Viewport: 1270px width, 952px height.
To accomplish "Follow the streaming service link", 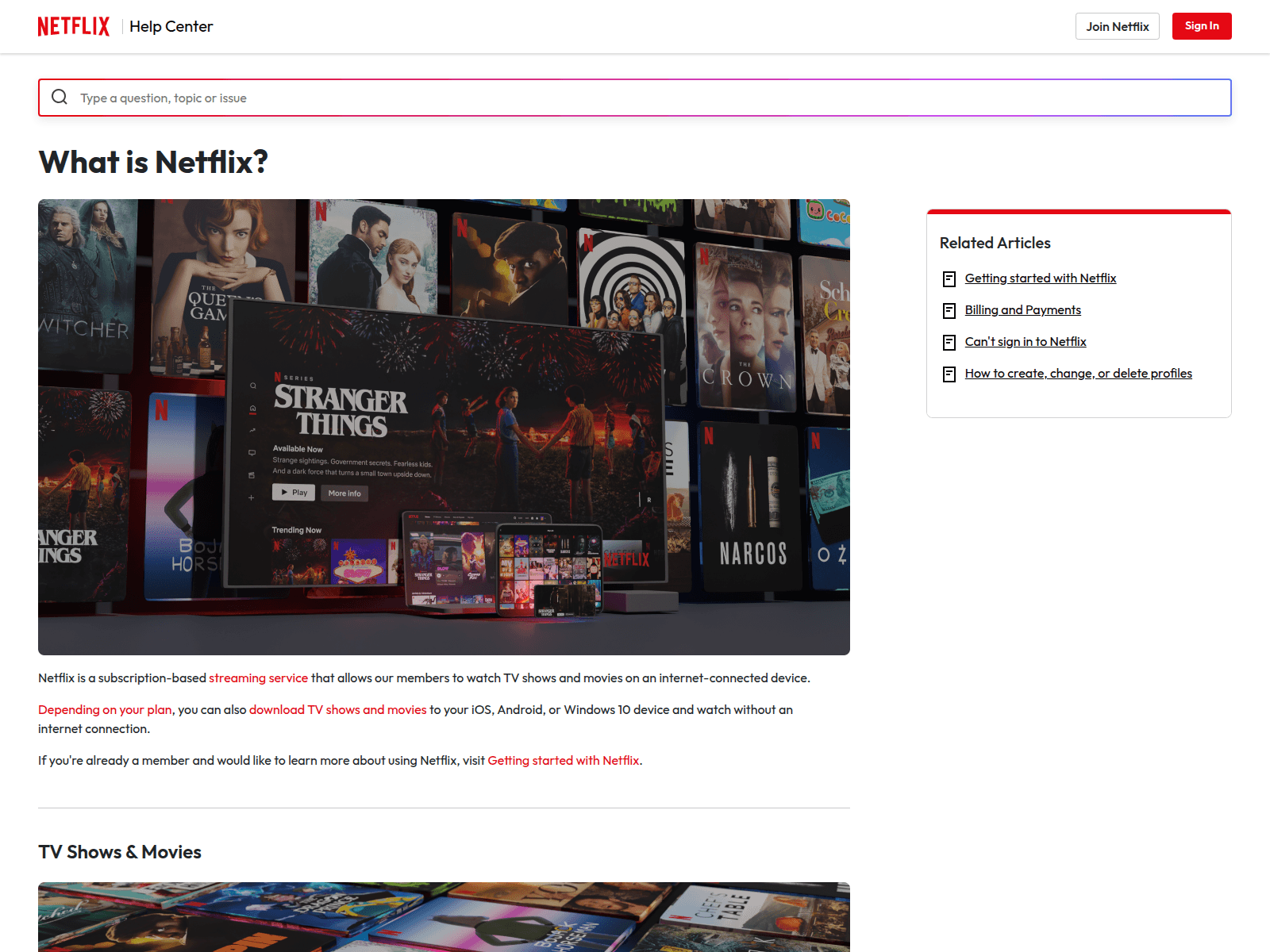I will 258,678.
